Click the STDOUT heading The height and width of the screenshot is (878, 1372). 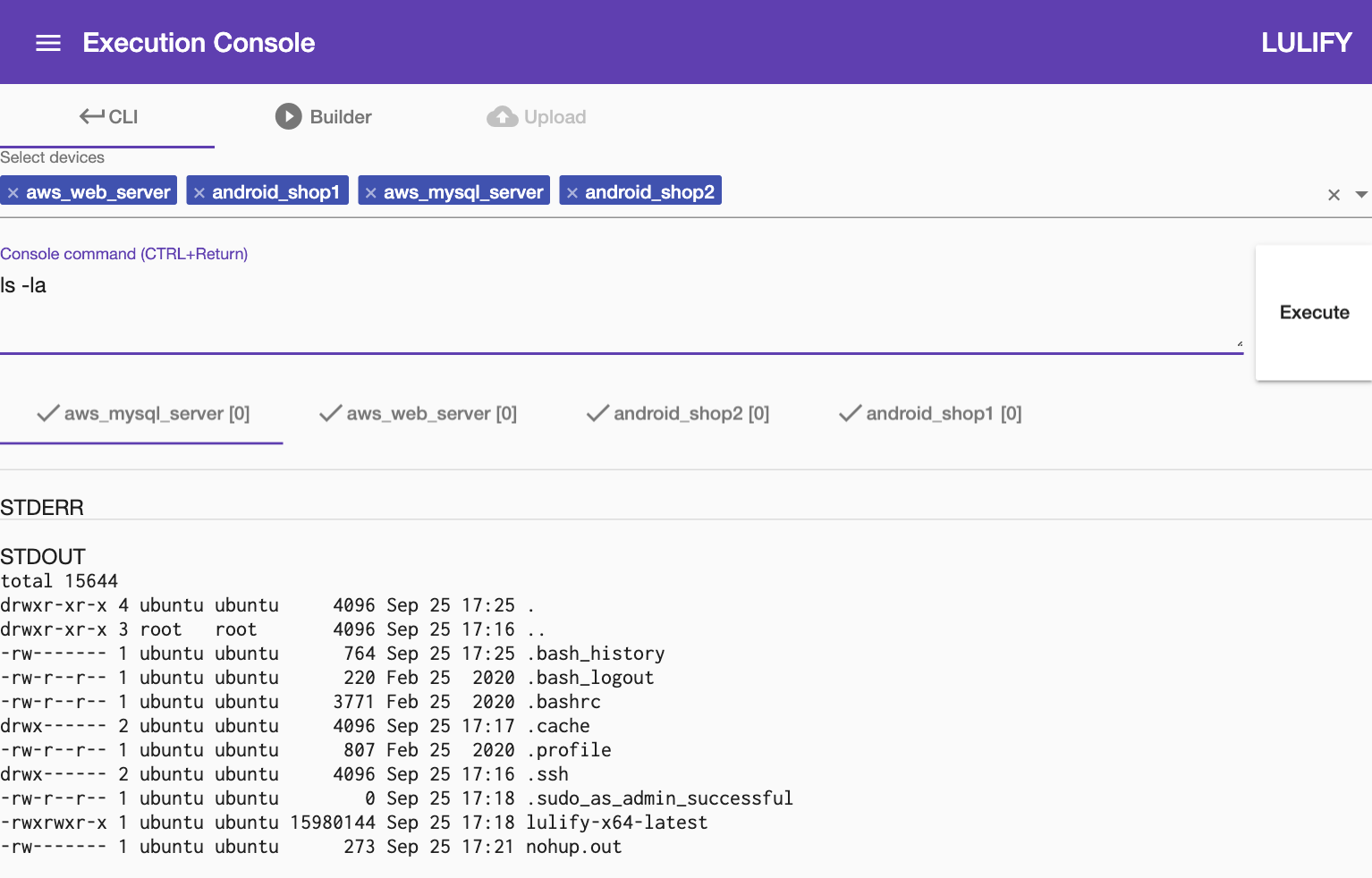pyautogui.click(x=43, y=557)
